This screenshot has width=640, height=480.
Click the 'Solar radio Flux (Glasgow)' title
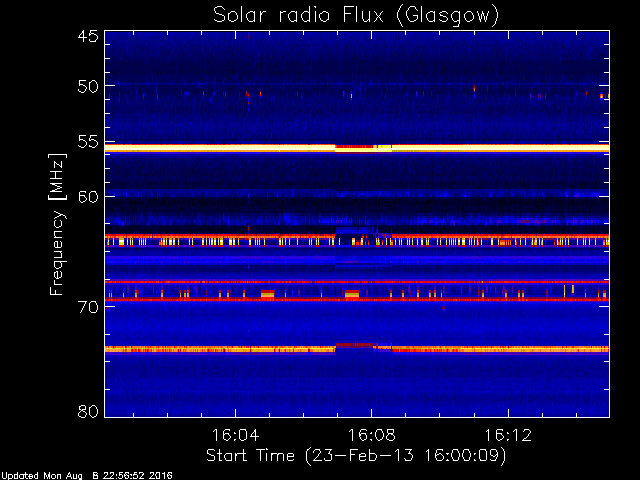(x=356, y=16)
